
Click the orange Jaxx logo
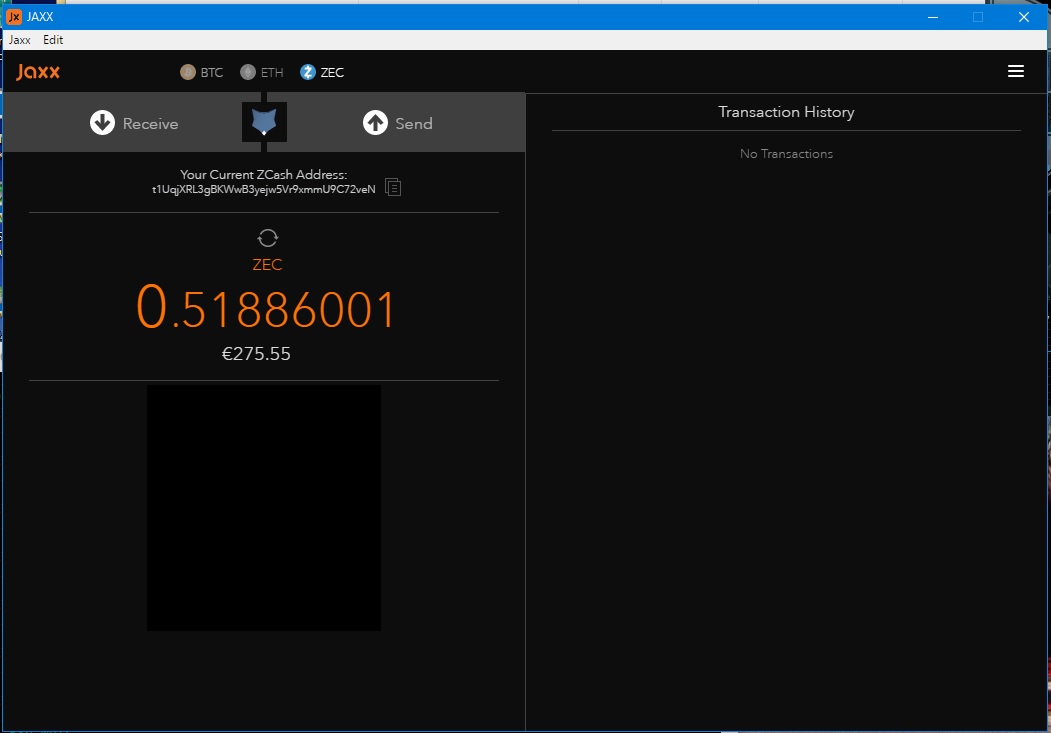point(38,72)
